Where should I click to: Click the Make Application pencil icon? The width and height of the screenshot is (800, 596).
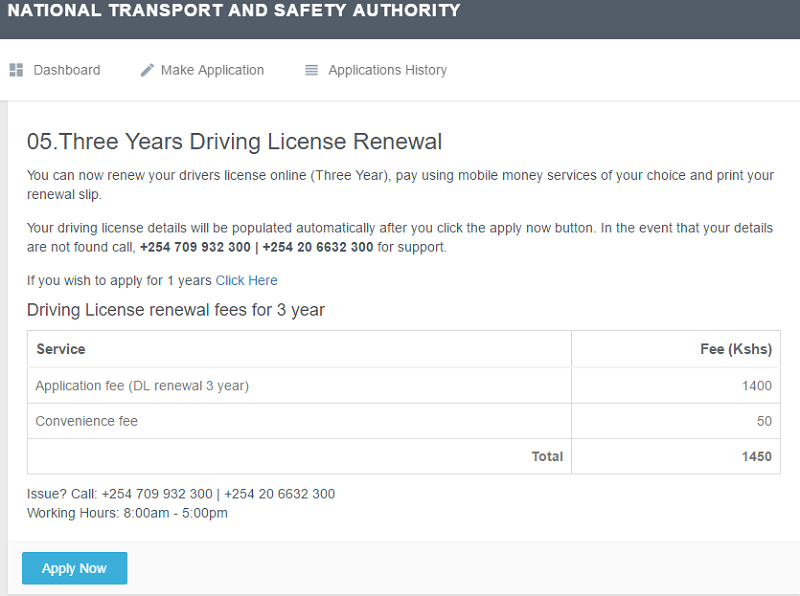(x=147, y=70)
